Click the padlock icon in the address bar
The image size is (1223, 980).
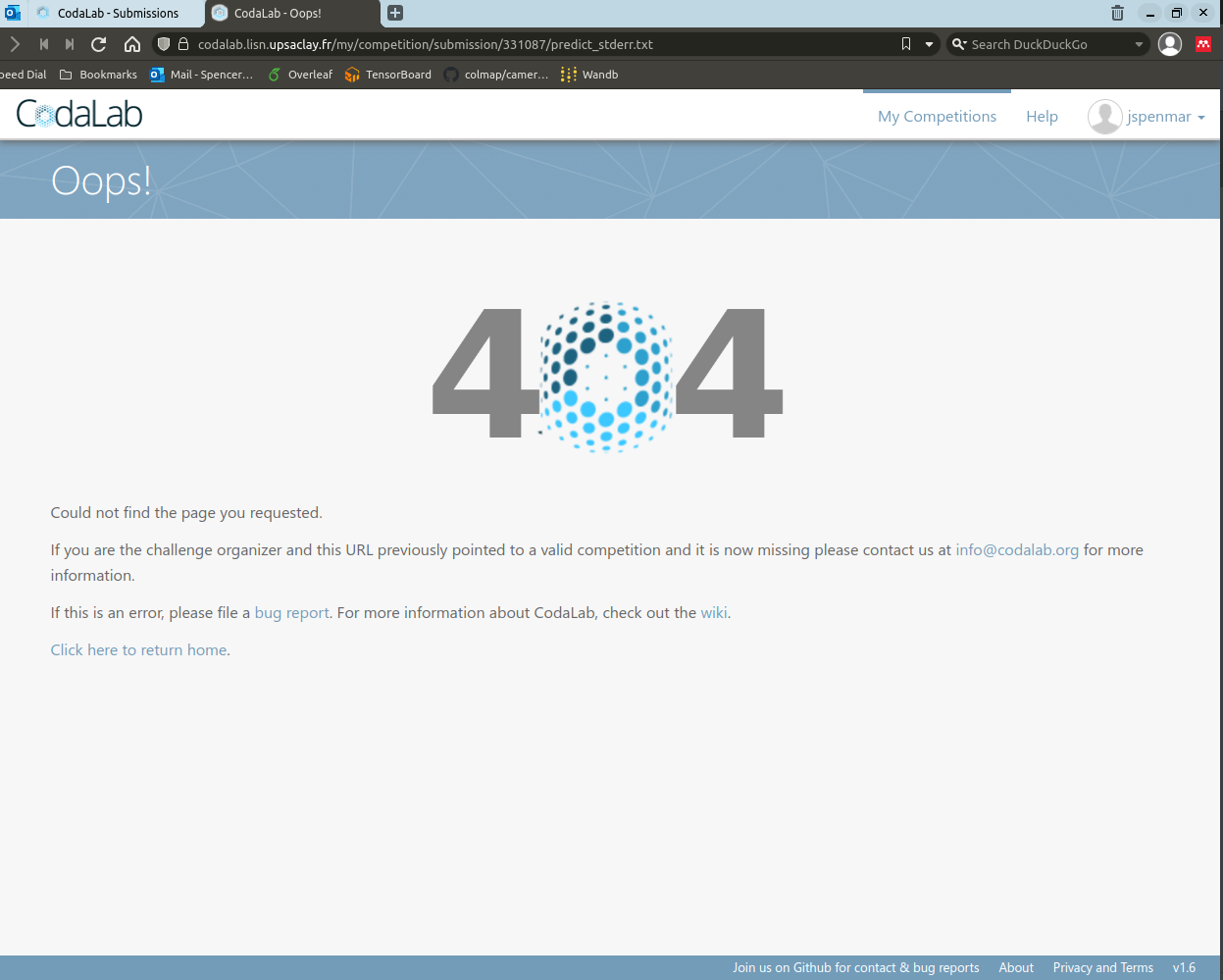(182, 43)
